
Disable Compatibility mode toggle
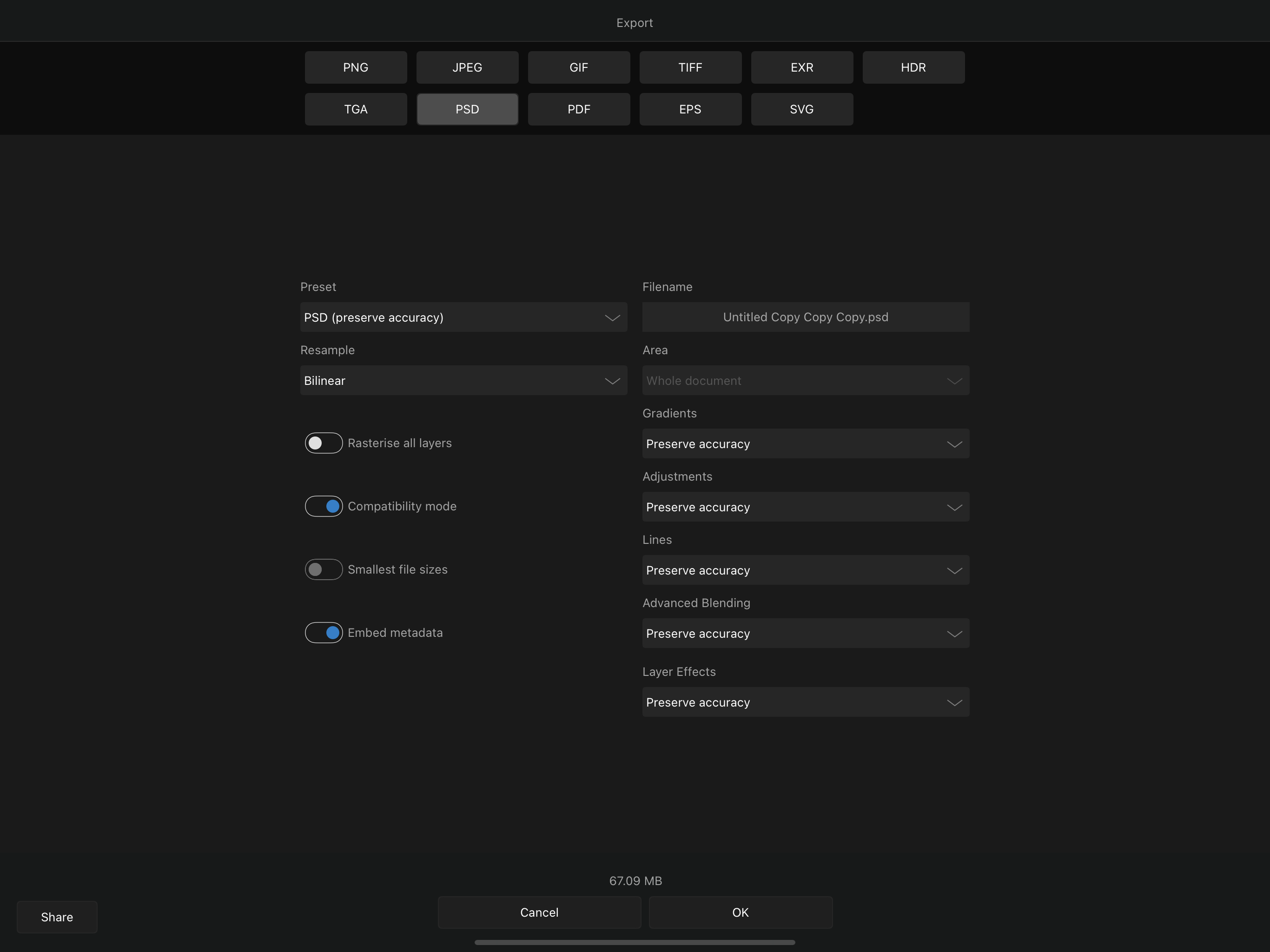[324, 506]
